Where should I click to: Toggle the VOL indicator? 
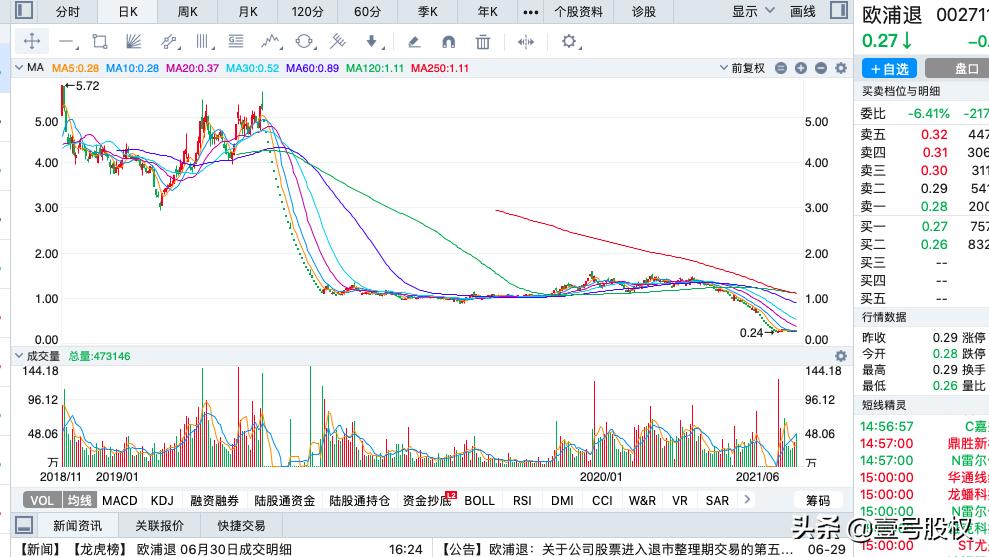coord(42,500)
